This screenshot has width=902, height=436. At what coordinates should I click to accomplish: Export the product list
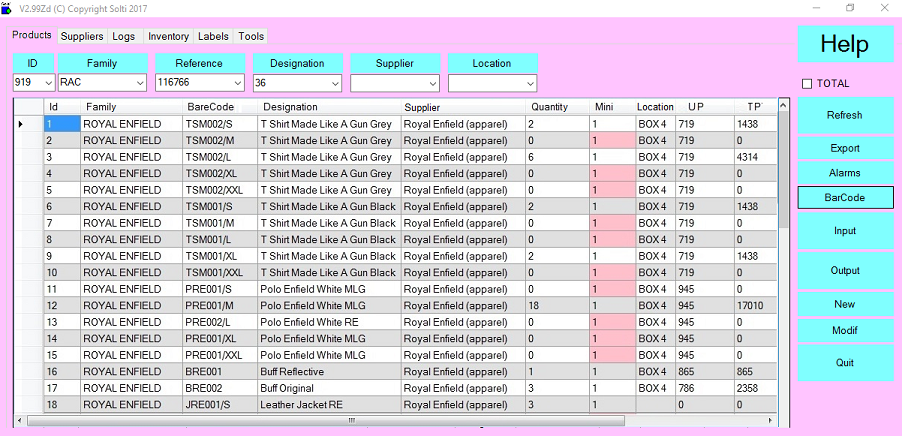tap(844, 148)
